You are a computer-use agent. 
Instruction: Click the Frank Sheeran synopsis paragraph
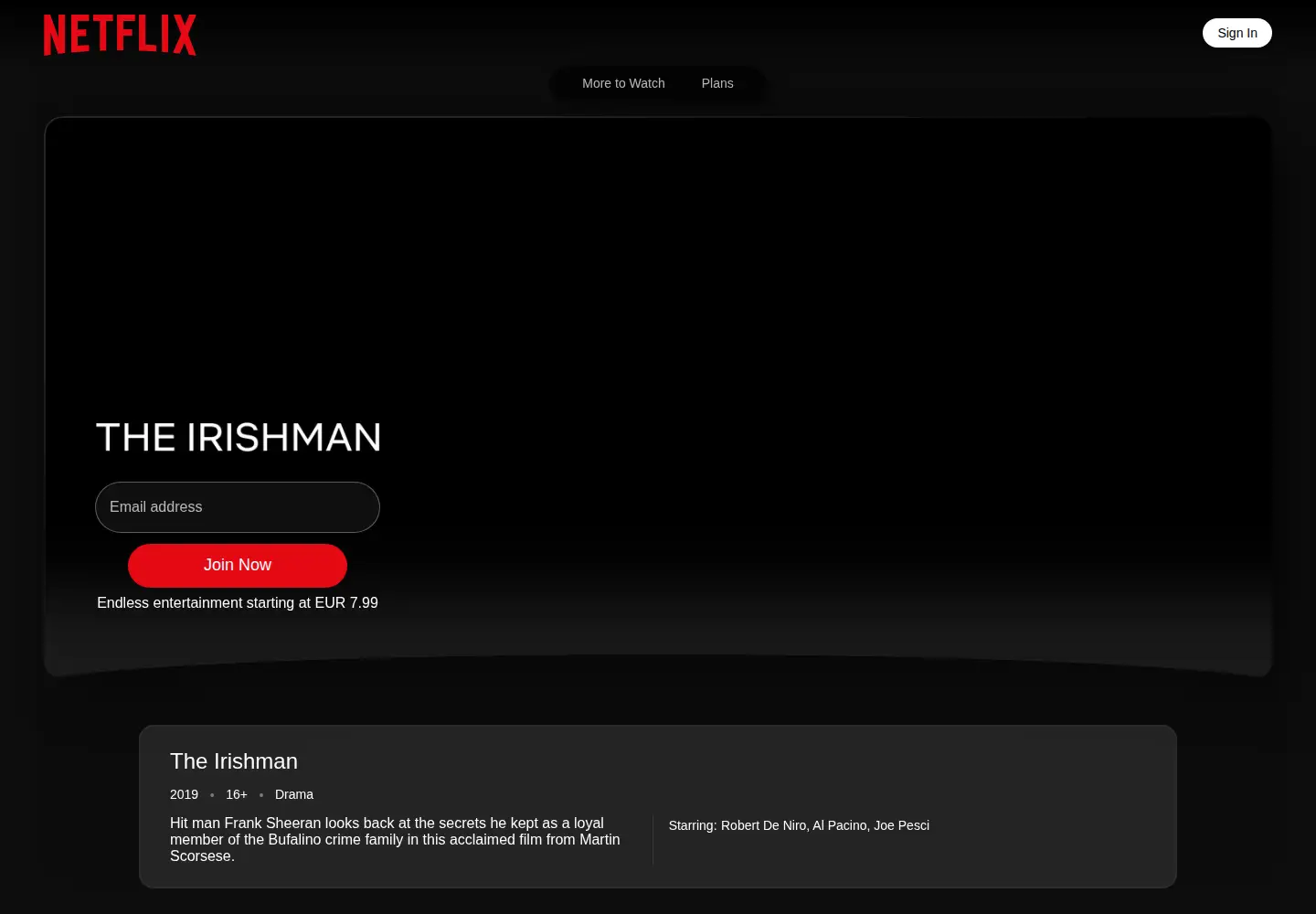396,839
